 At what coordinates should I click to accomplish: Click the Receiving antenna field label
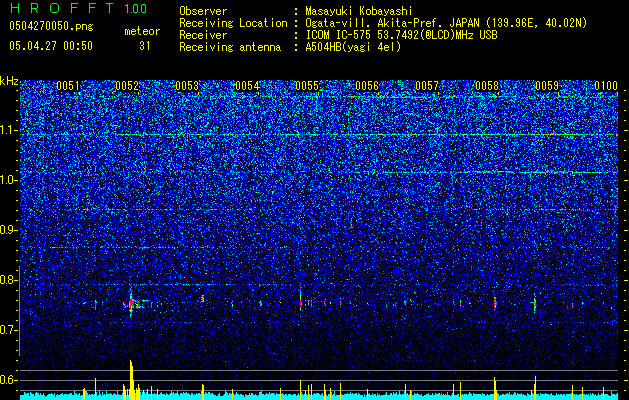tap(230, 47)
